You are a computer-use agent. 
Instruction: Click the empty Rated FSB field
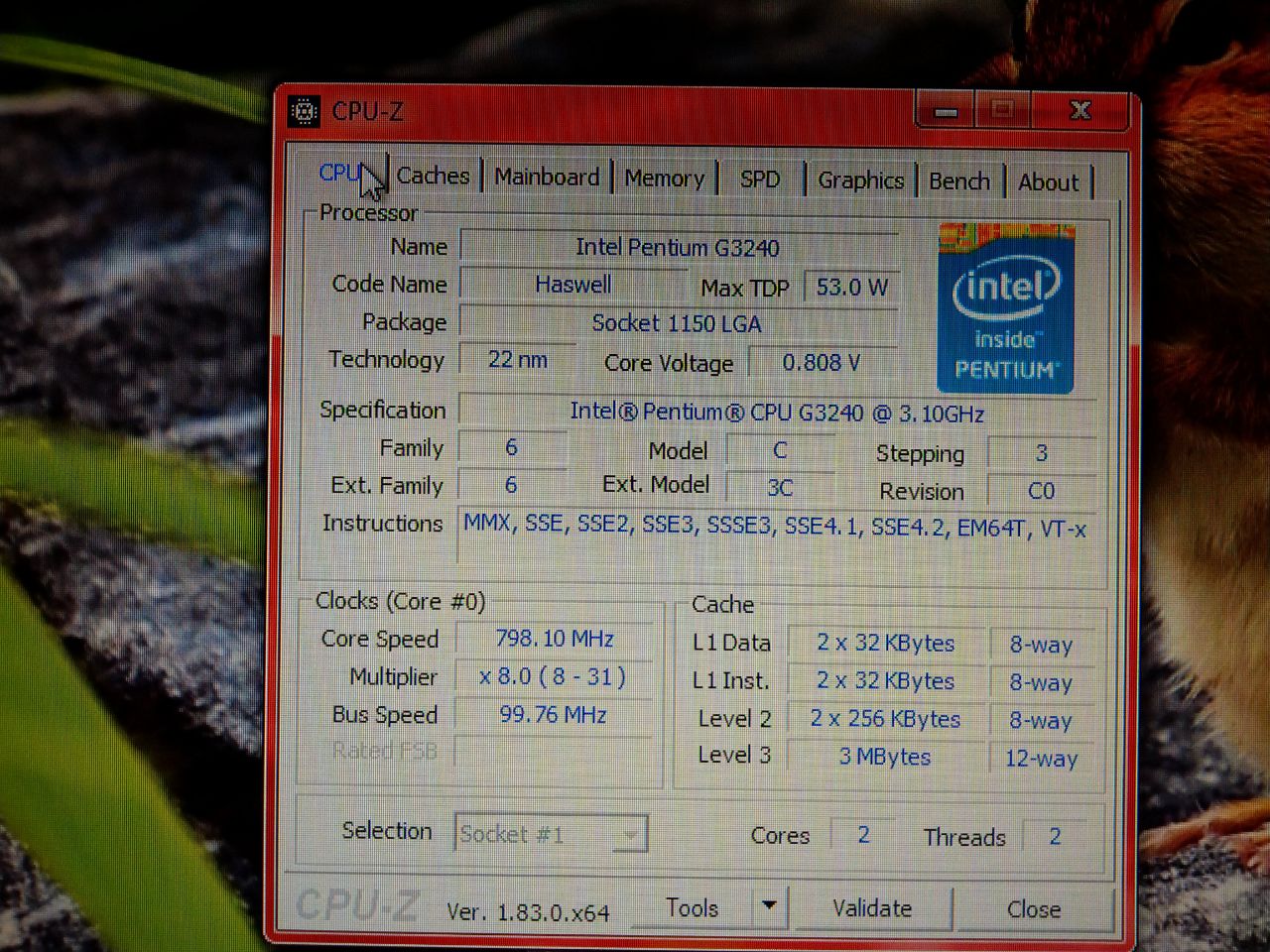[x=554, y=752]
